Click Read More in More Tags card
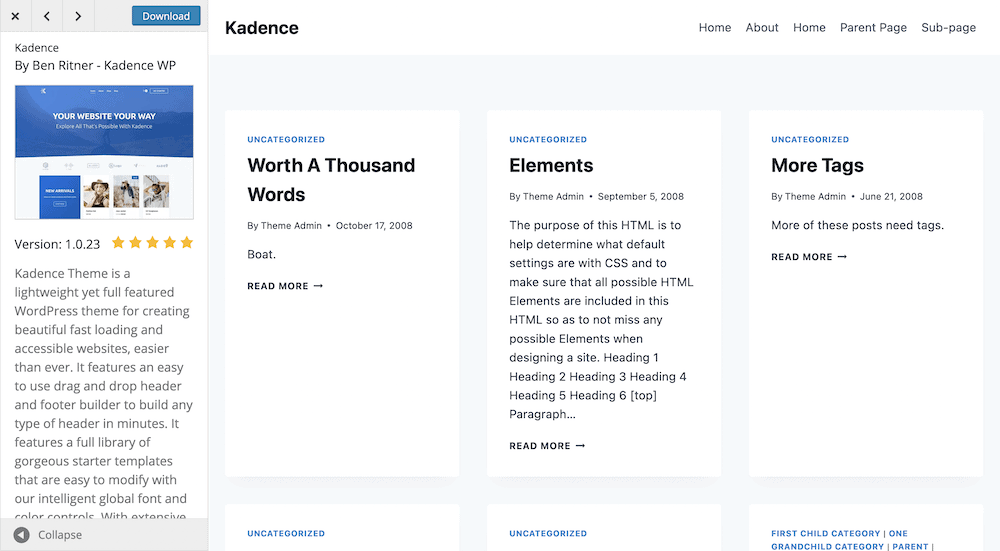 click(x=809, y=256)
